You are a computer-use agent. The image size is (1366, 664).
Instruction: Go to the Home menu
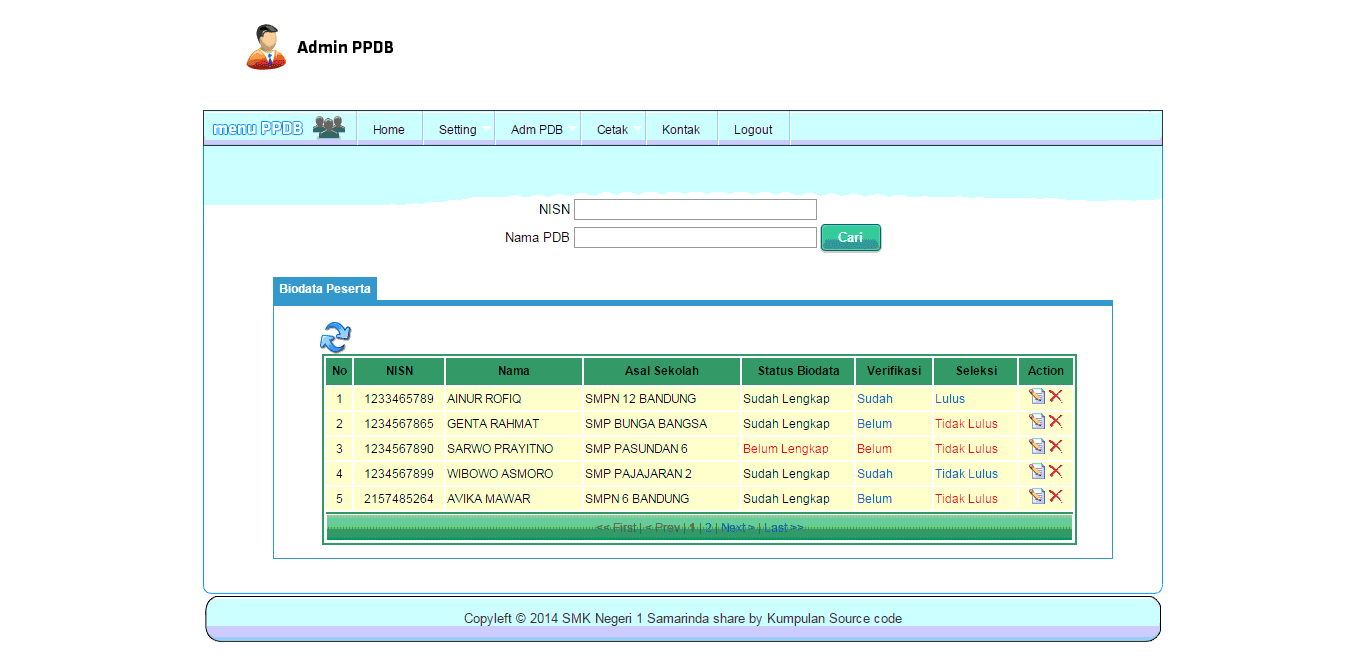389,129
